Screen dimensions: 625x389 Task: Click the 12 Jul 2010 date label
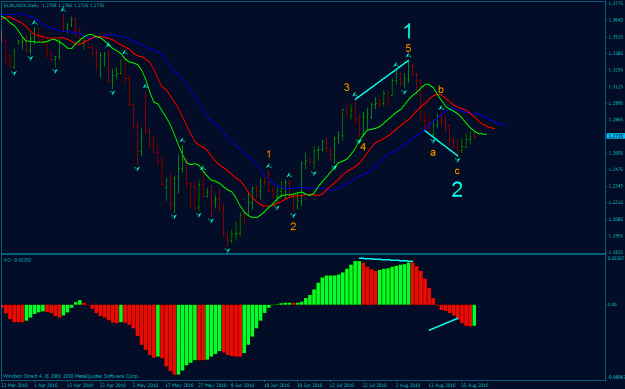(x=342, y=385)
